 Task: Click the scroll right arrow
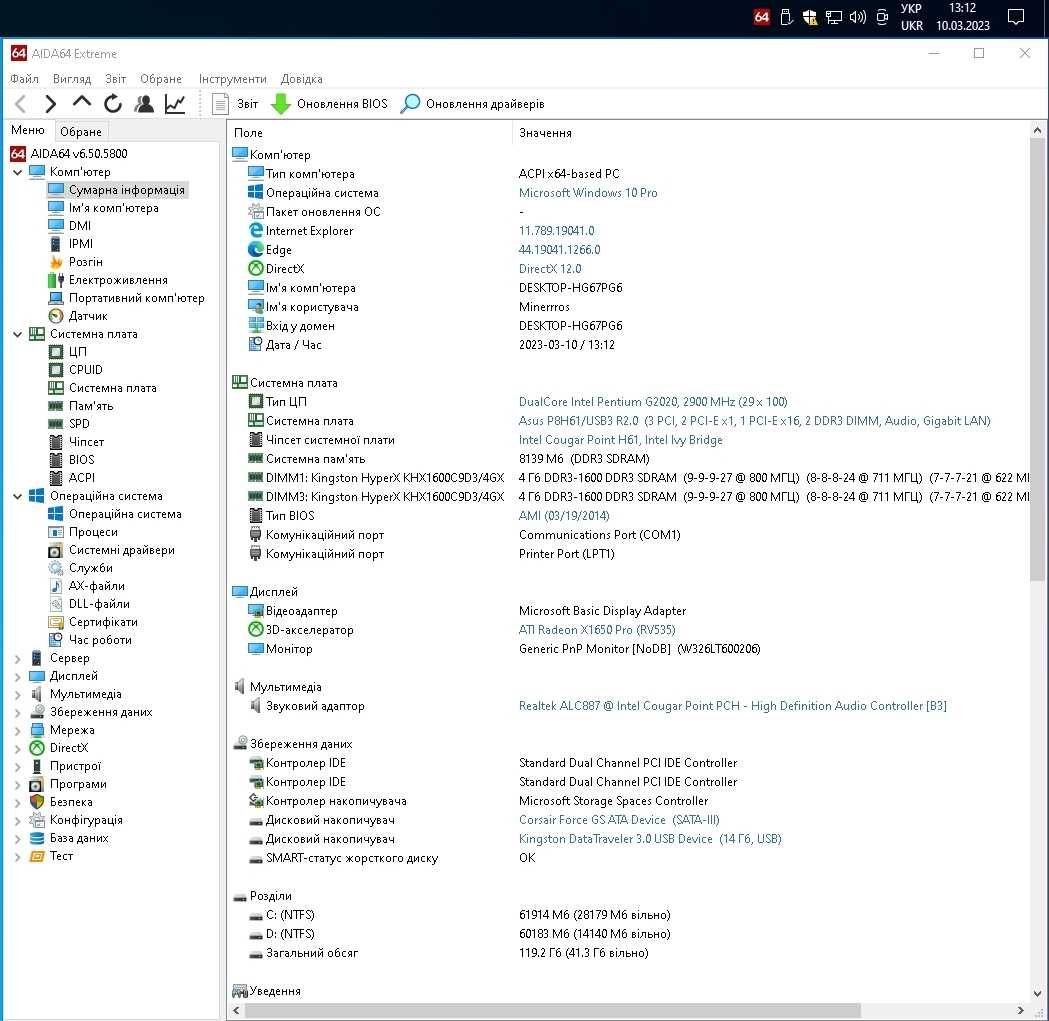pos(1020,1010)
